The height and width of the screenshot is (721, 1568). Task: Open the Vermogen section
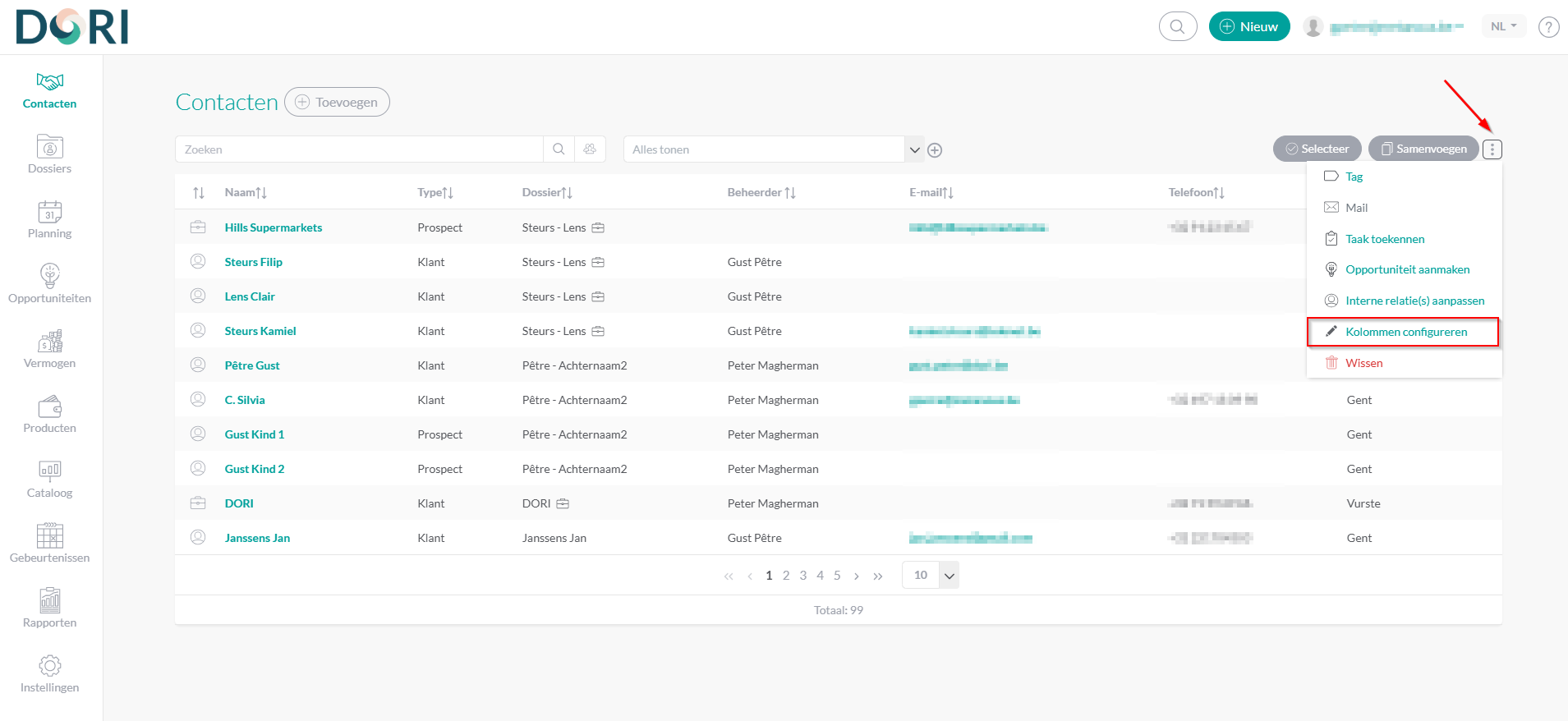49,349
